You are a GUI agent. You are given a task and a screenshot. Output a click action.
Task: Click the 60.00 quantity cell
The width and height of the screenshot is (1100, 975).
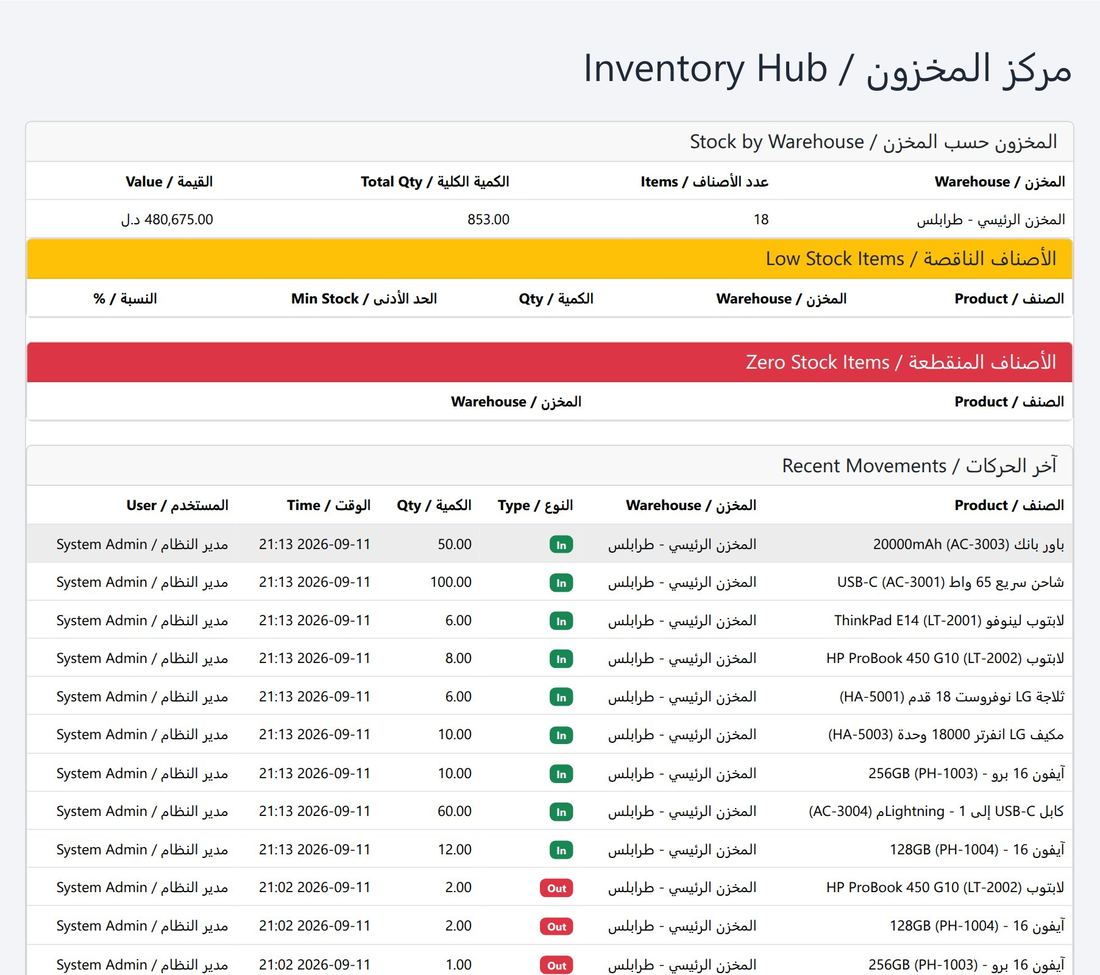click(455, 812)
